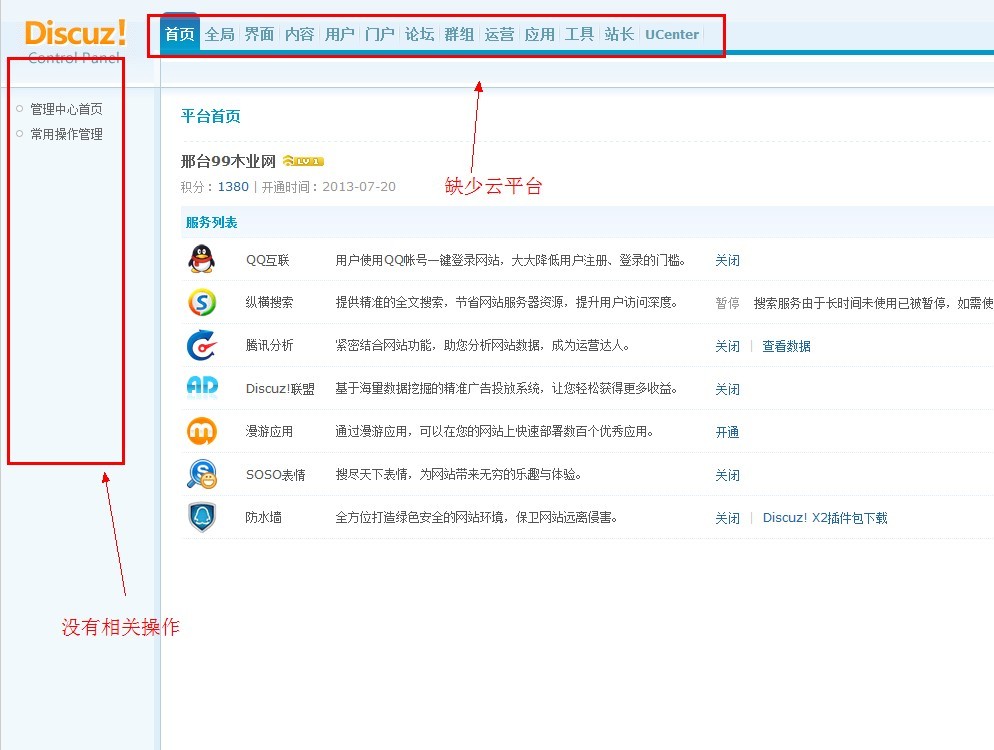Open the 站长 tab
The height and width of the screenshot is (750, 994).
coord(619,34)
